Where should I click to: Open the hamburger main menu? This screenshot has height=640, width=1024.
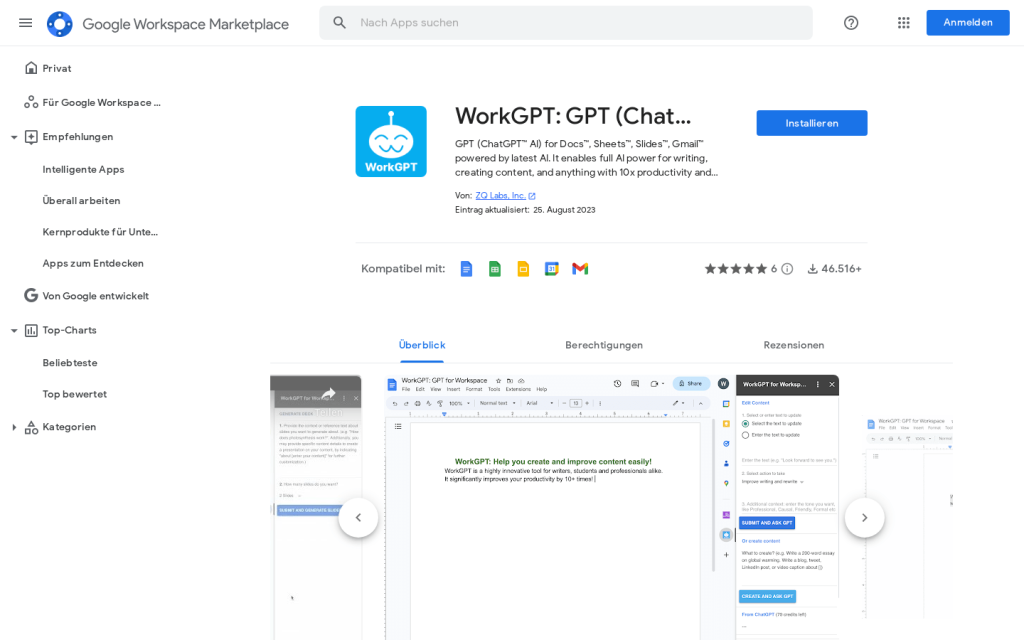(25, 23)
